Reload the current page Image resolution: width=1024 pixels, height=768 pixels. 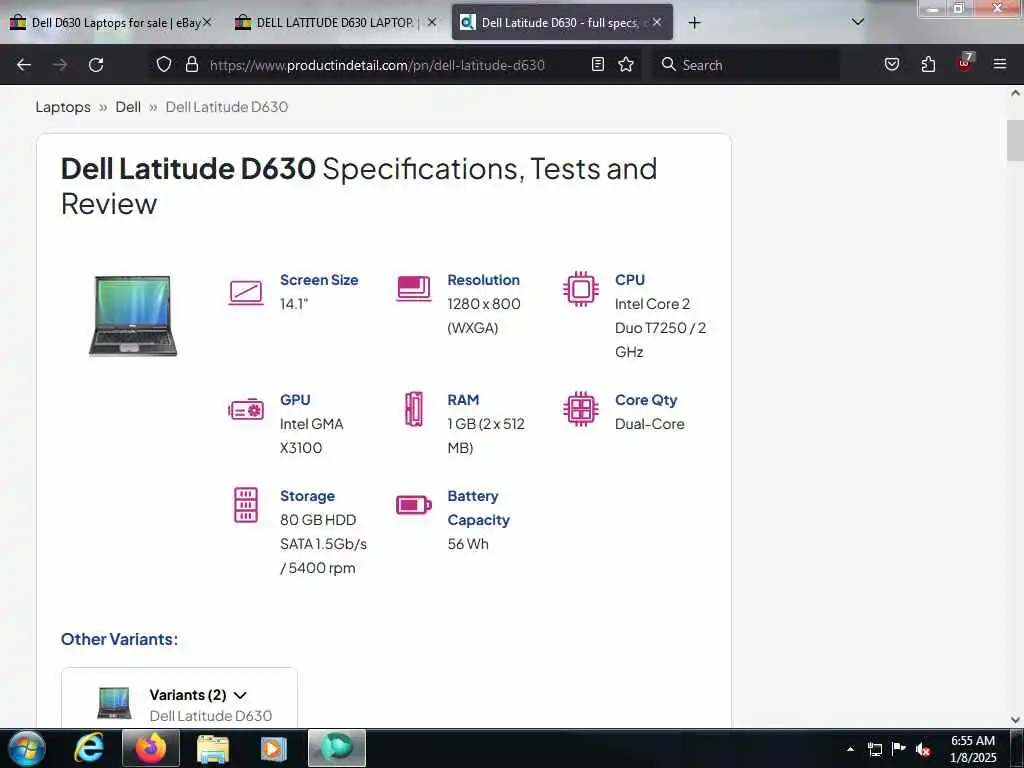pyautogui.click(x=96, y=65)
